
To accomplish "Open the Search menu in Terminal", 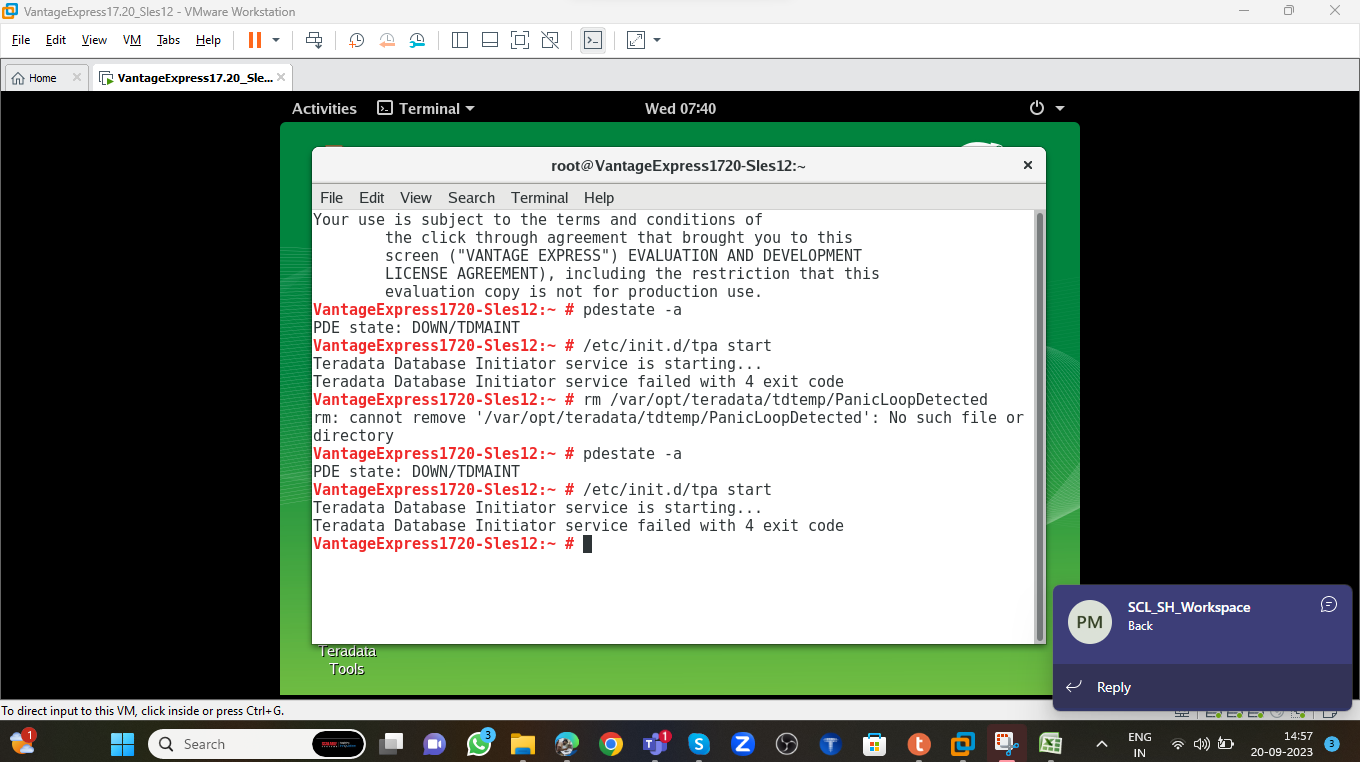I will [x=471, y=198].
